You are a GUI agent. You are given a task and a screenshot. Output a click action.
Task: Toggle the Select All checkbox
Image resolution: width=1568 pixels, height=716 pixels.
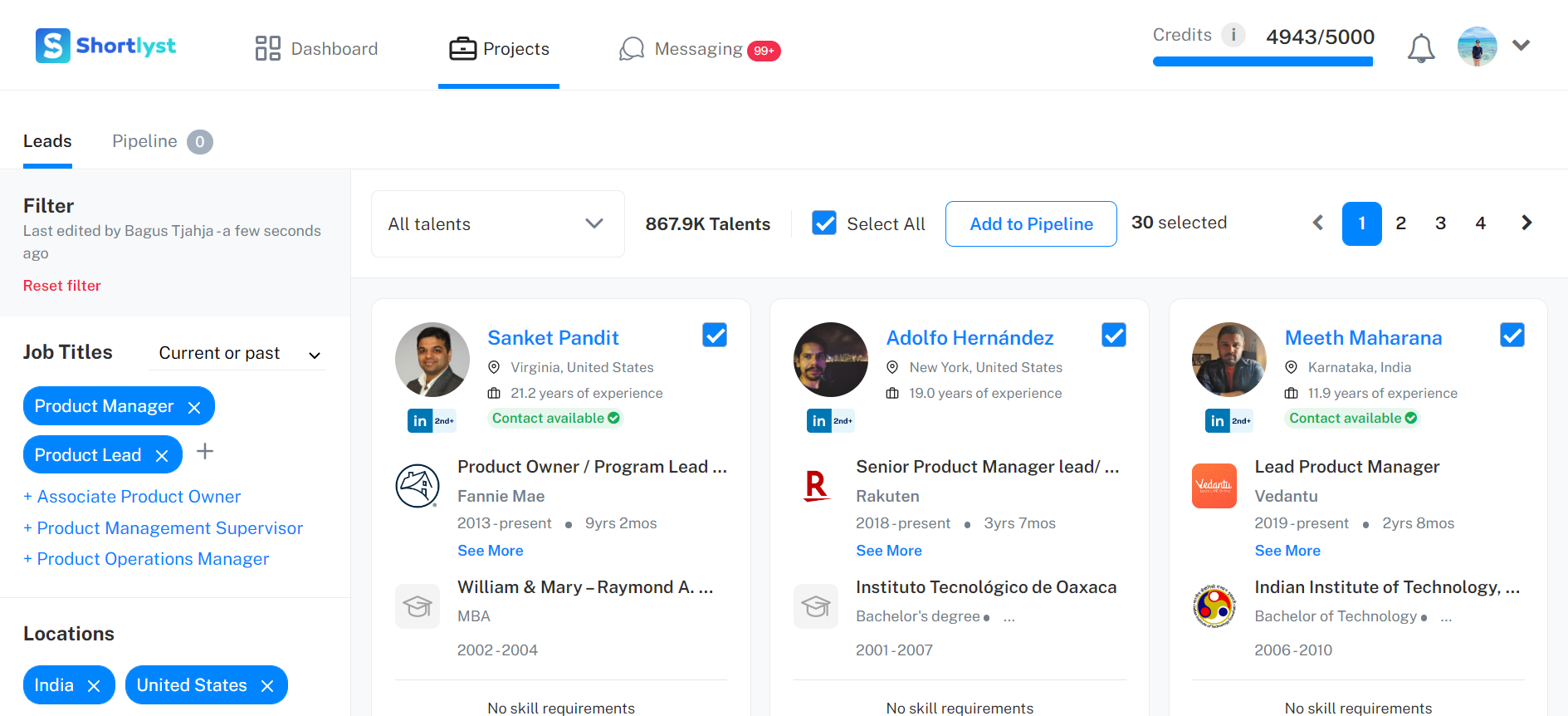tap(824, 223)
